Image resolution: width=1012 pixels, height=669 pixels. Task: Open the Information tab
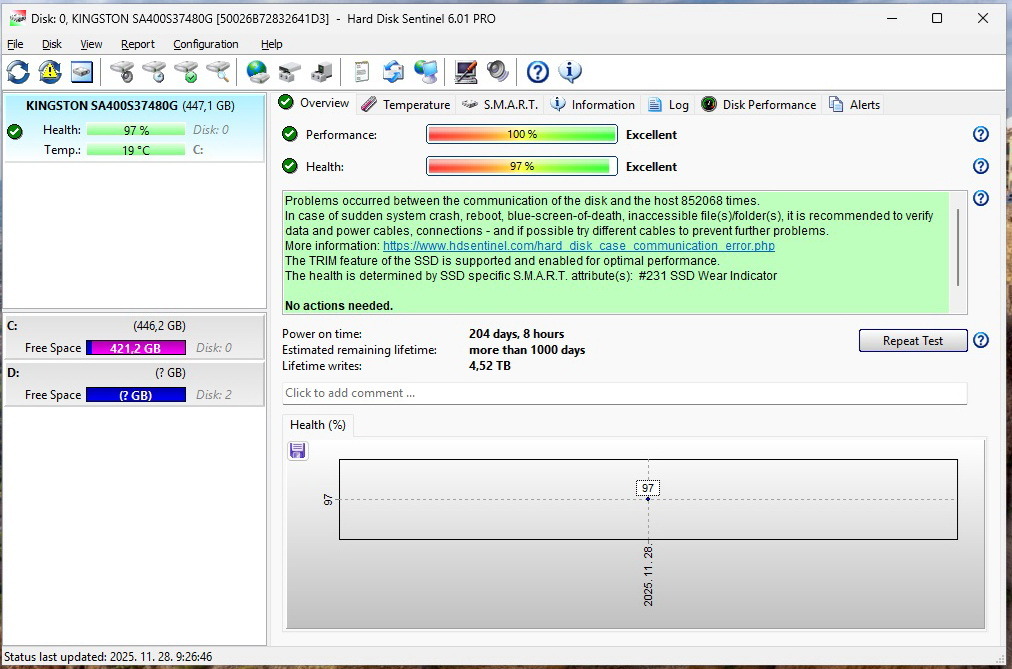pos(592,105)
